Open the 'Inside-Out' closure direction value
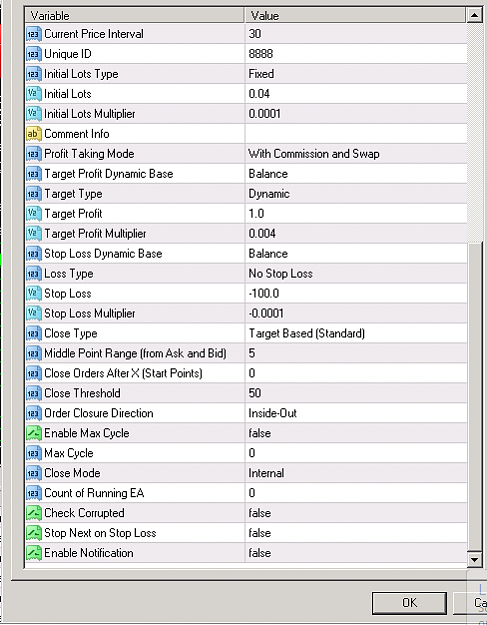 (x=356, y=413)
